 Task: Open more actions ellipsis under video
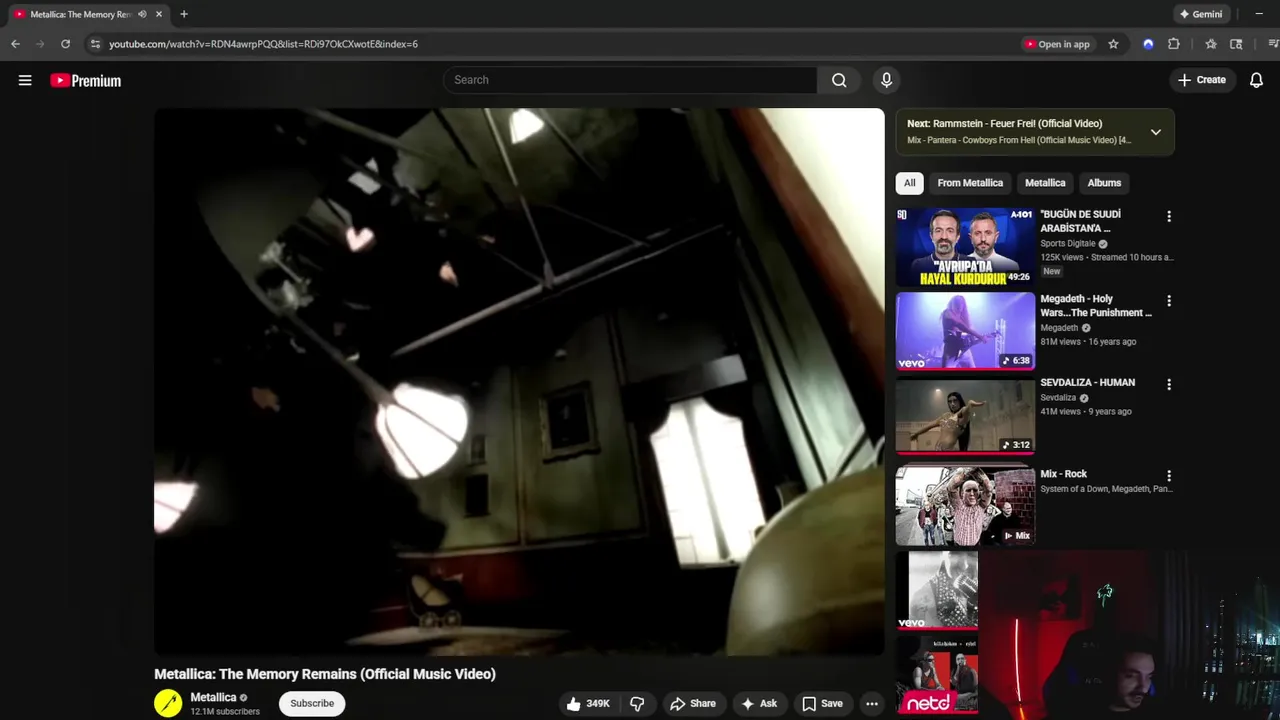(x=872, y=704)
